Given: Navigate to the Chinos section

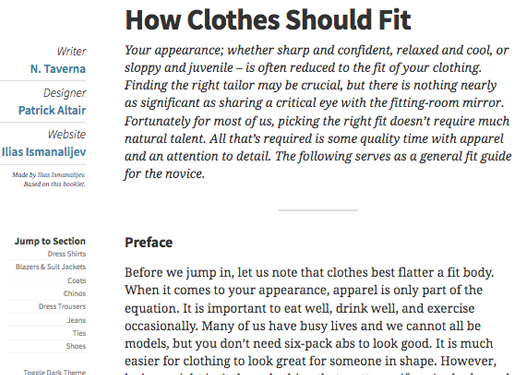Looking at the screenshot, I should 74,294.
